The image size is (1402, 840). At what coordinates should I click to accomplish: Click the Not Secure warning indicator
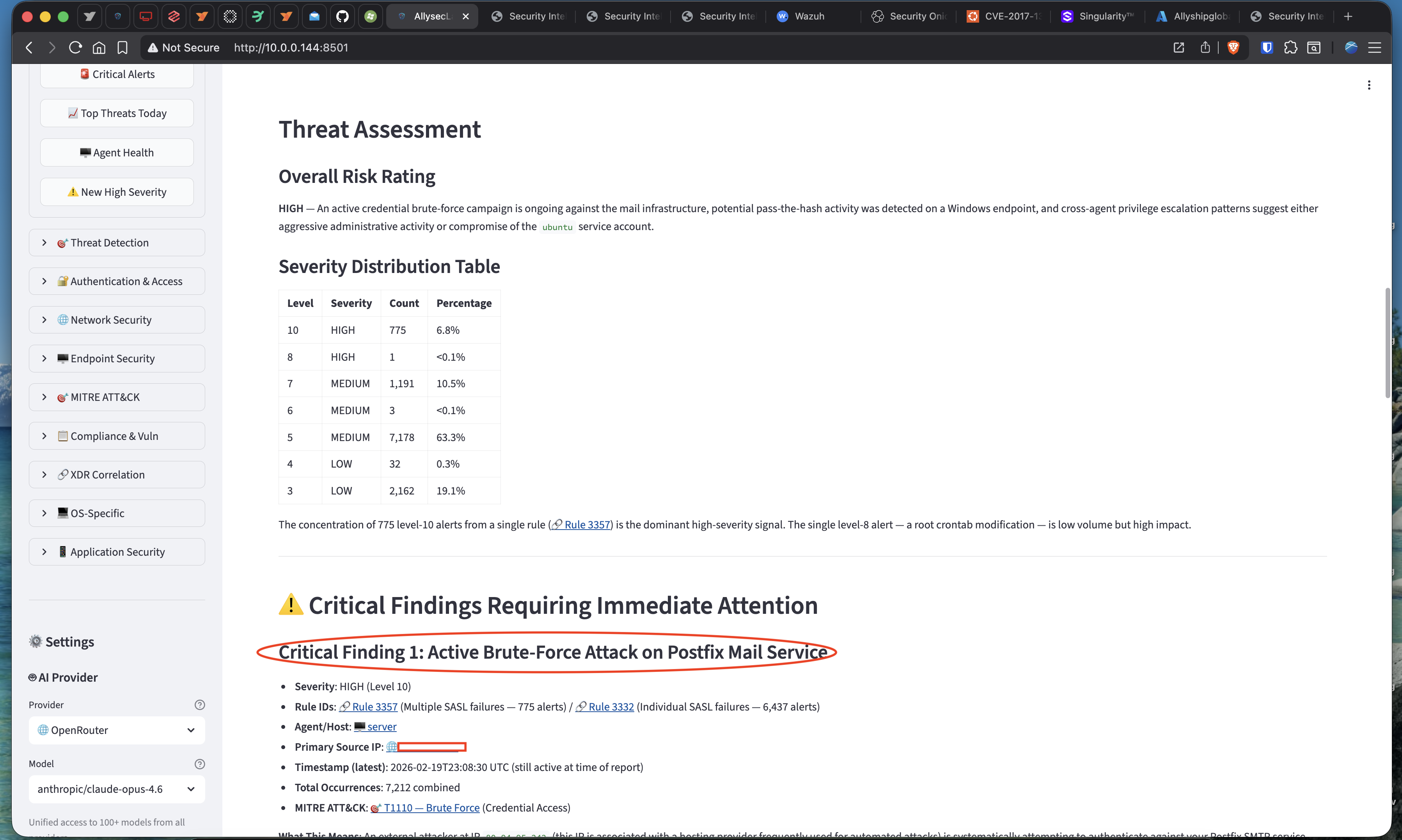(183, 48)
